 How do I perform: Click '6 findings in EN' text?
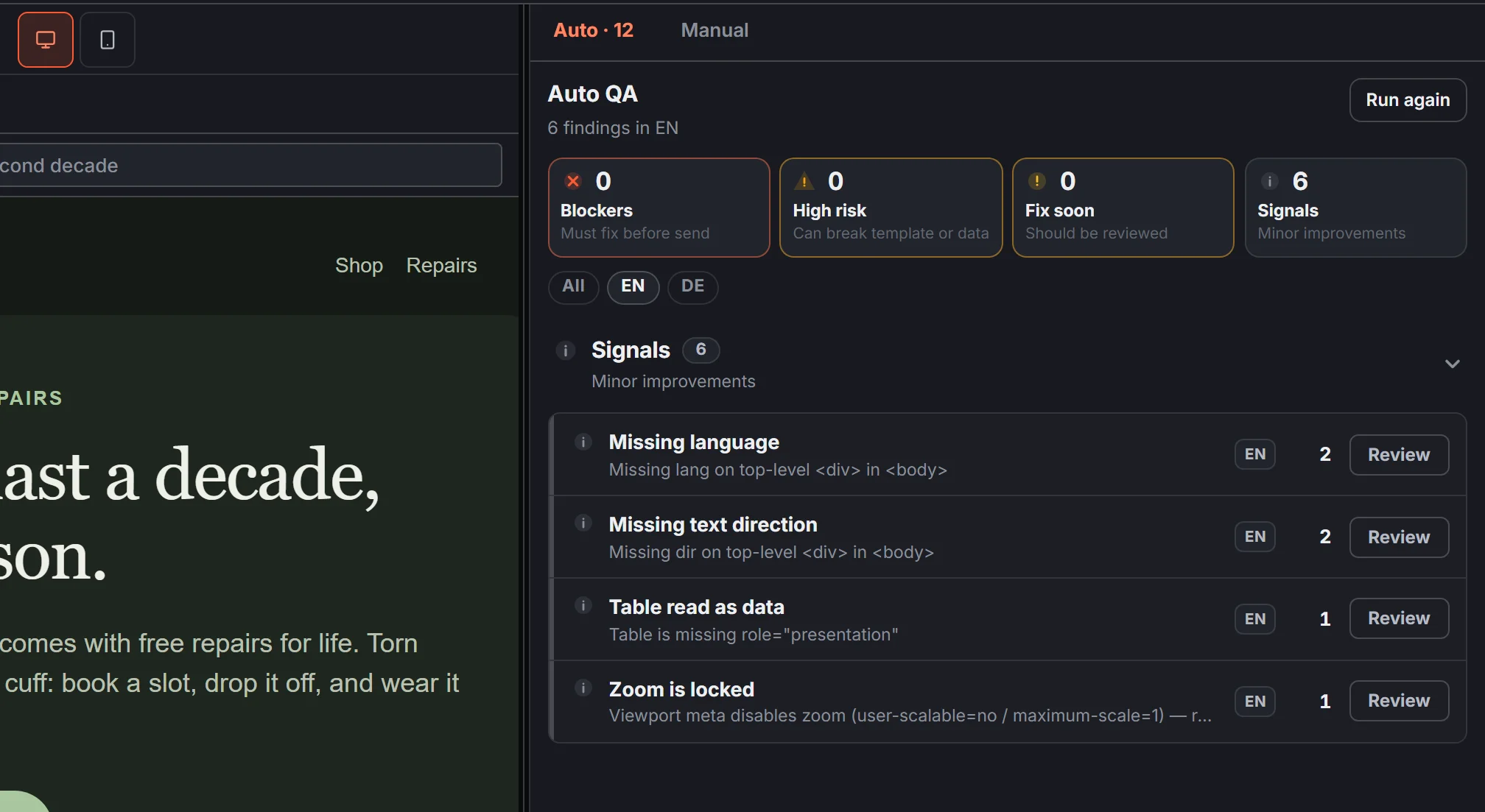click(x=613, y=128)
